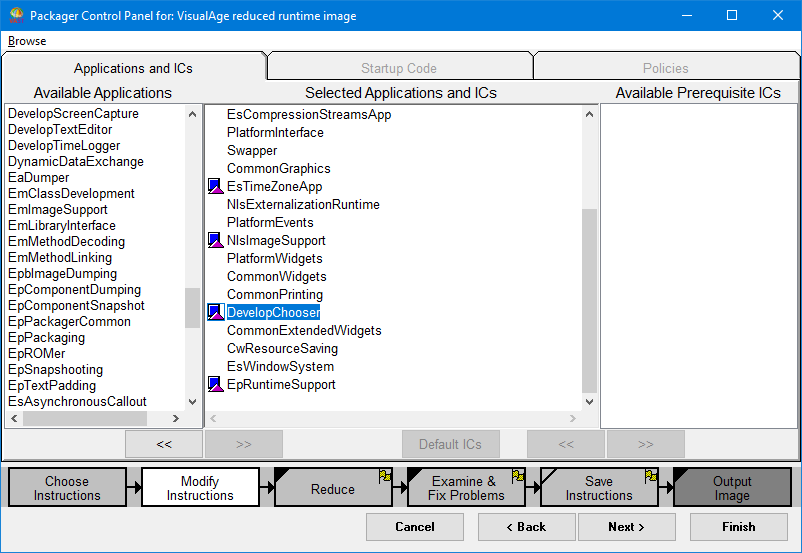Switch to the Applications and ICs tab
Image resolution: width=802 pixels, height=553 pixels.
[x=133, y=68]
